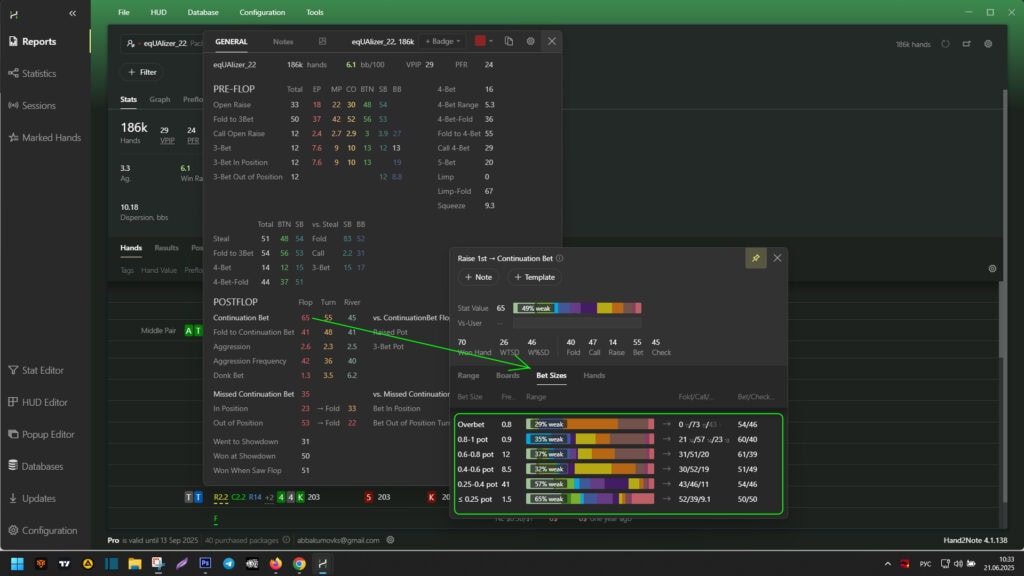
Task: Open Databases in sidebar
Action: (x=36, y=466)
